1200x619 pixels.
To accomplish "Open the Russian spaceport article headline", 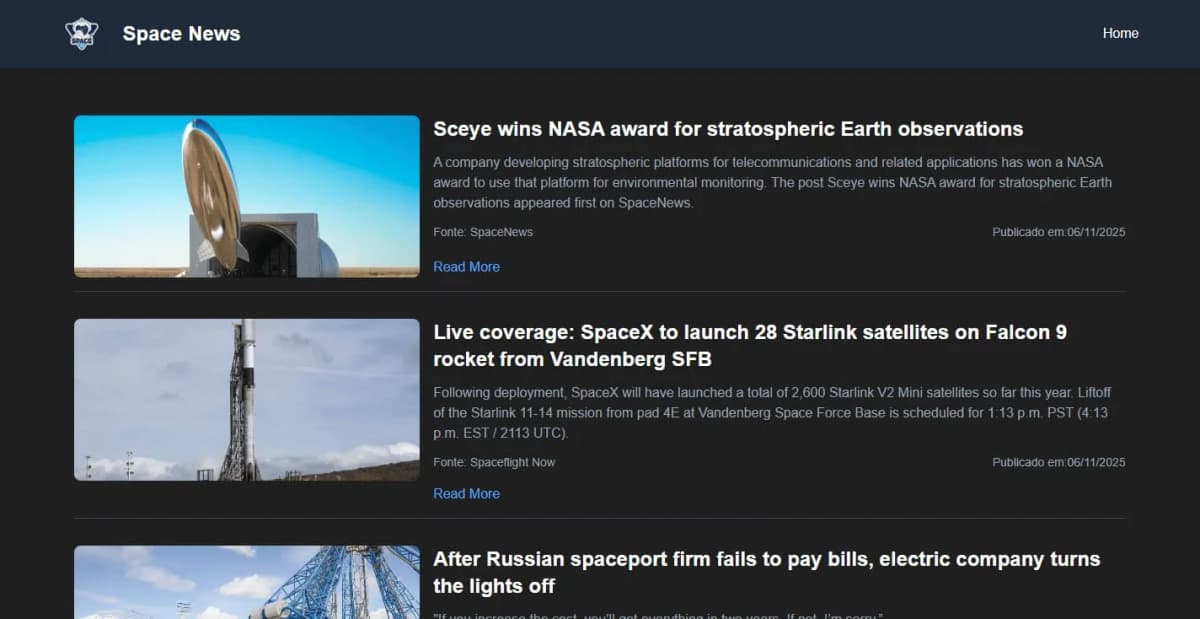I will pyautogui.click(x=766, y=572).
